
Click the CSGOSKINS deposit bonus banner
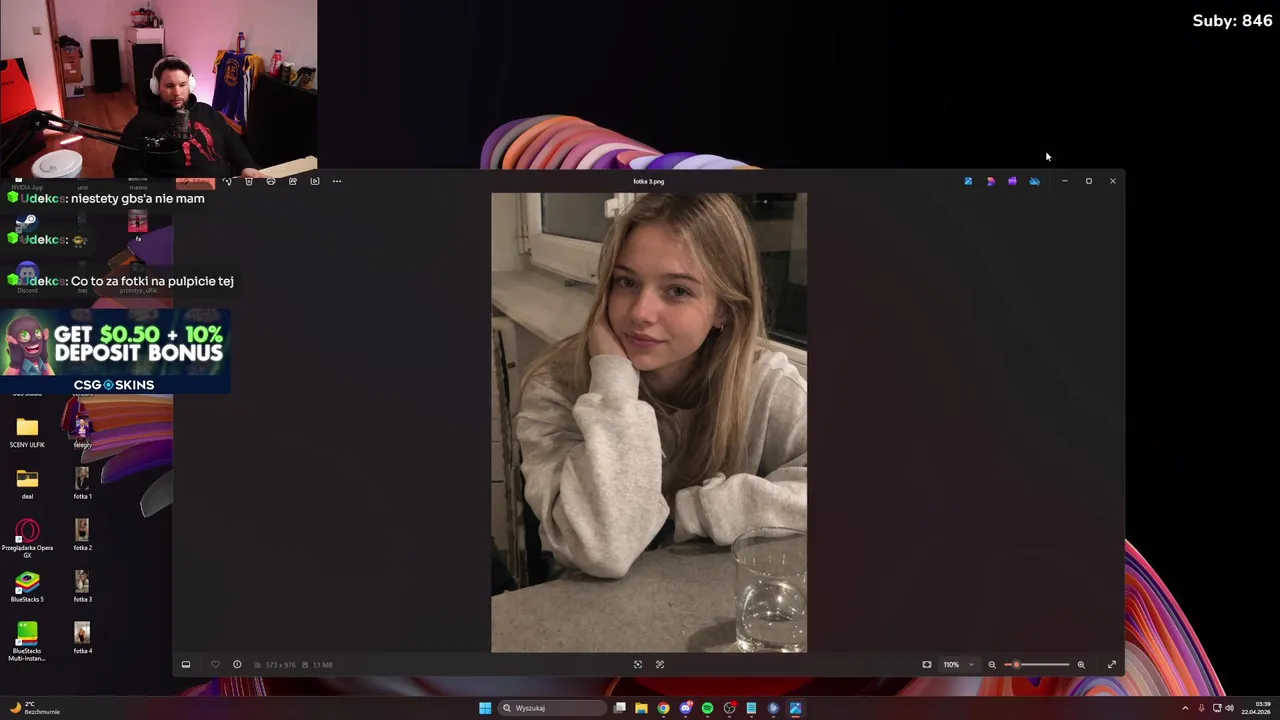point(115,352)
